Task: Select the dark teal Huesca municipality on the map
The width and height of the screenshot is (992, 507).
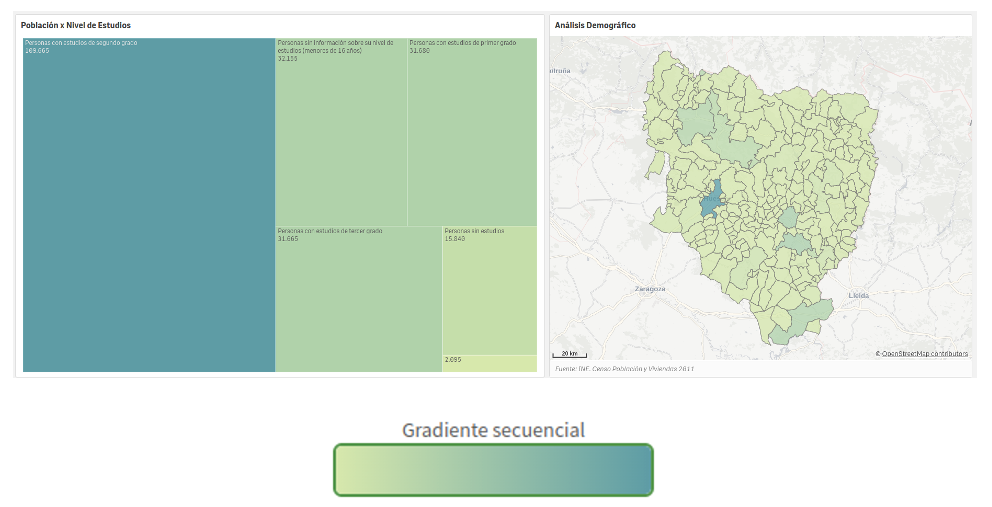Action: [712, 200]
